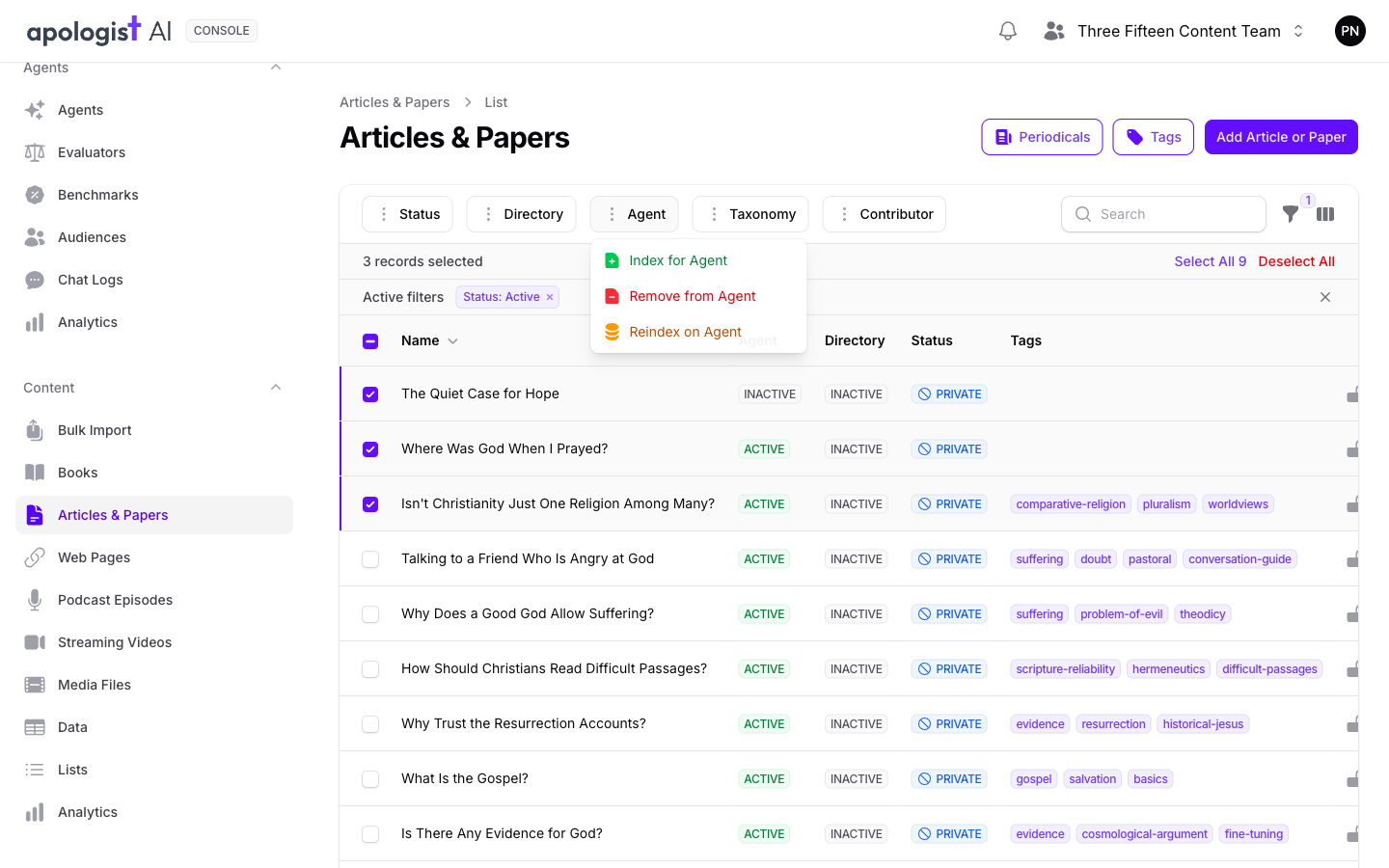The height and width of the screenshot is (868, 1389).
Task: Click the Media Files film icon
Action: (35, 685)
